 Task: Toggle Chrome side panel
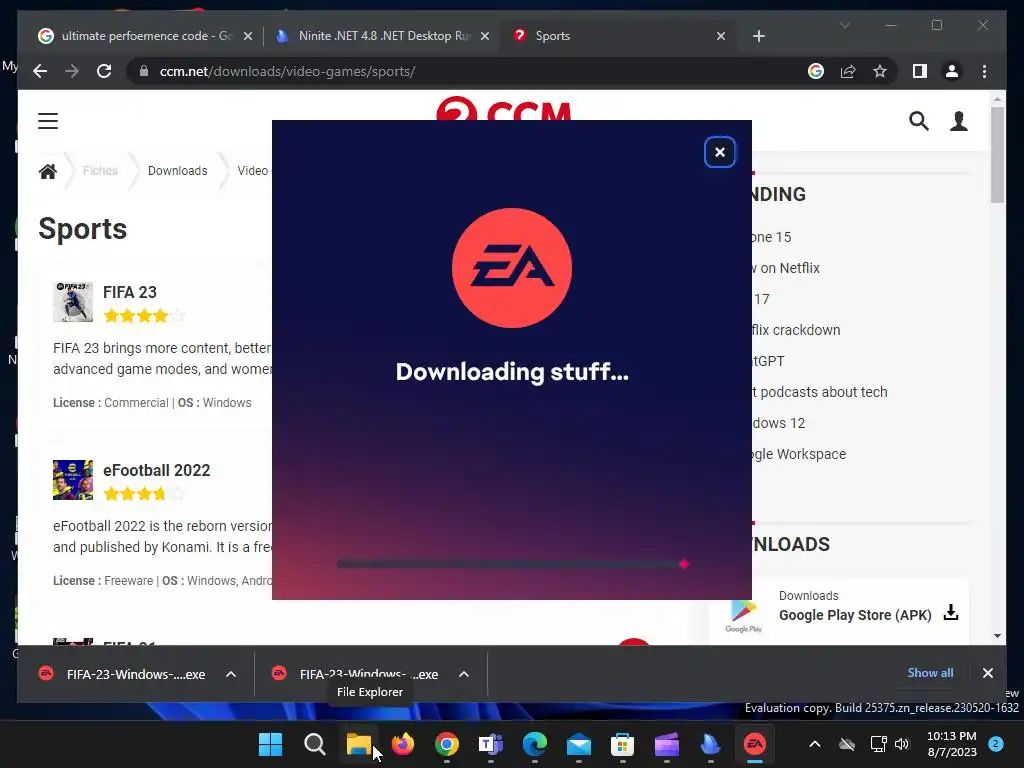(x=920, y=71)
